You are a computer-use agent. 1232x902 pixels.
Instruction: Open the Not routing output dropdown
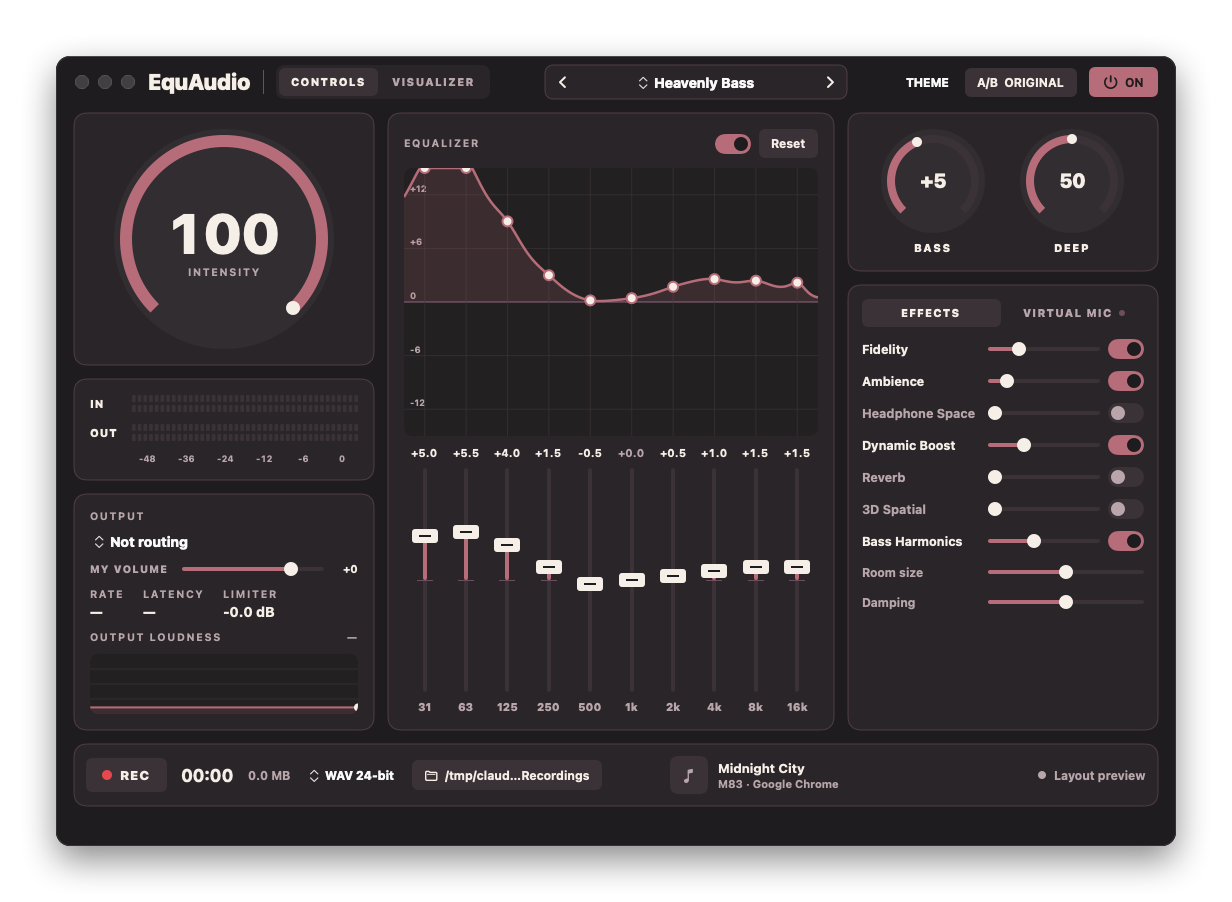pyautogui.click(x=141, y=542)
